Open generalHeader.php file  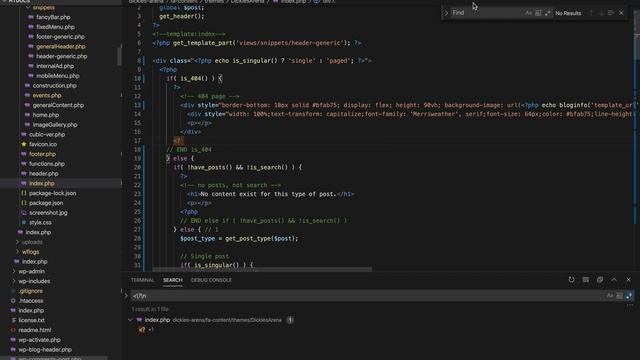point(60,47)
